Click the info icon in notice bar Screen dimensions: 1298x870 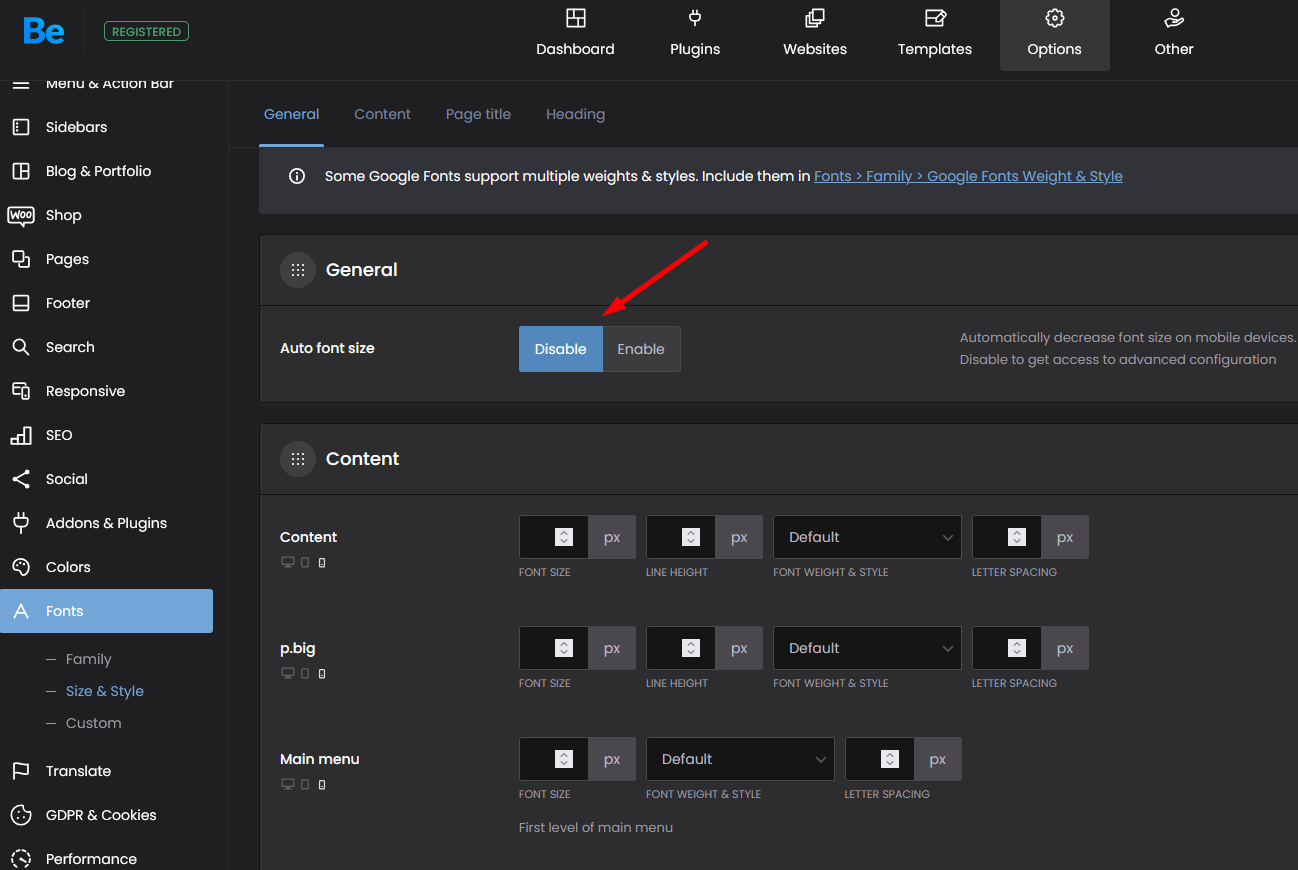(297, 176)
